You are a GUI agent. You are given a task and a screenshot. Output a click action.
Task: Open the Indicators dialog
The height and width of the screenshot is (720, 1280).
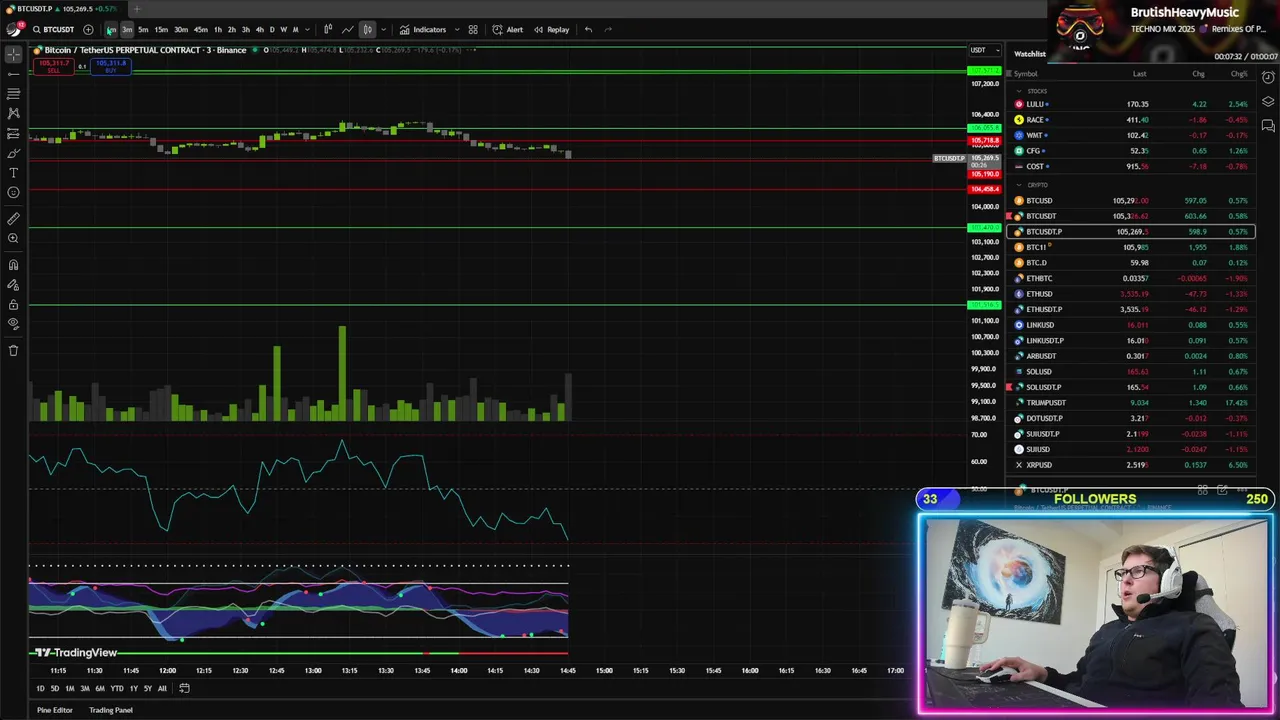point(423,29)
